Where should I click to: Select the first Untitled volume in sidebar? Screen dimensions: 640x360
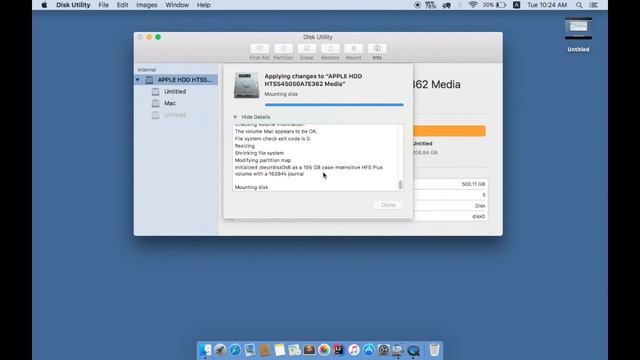175,92
